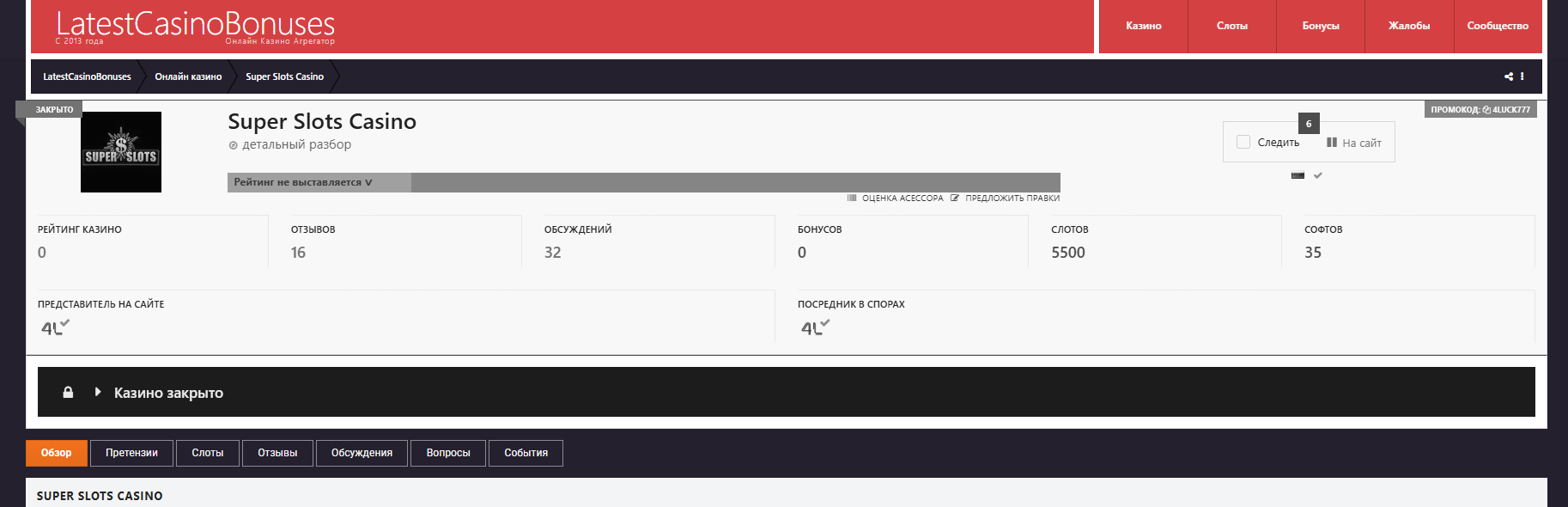Click the exclamation report icon
1568x507 pixels.
pyautogui.click(x=1522, y=76)
